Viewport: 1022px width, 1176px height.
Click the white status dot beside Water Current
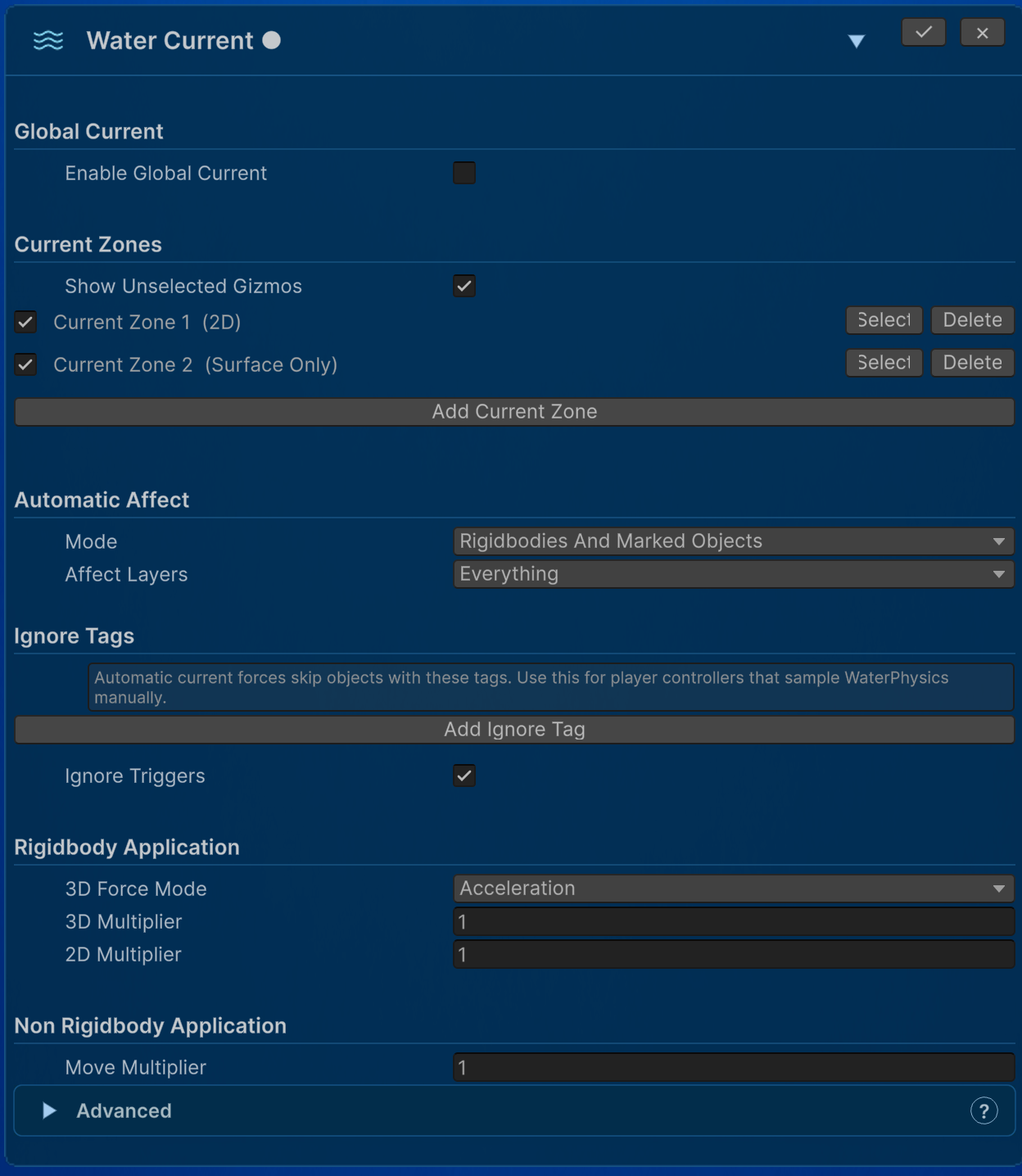click(x=271, y=40)
